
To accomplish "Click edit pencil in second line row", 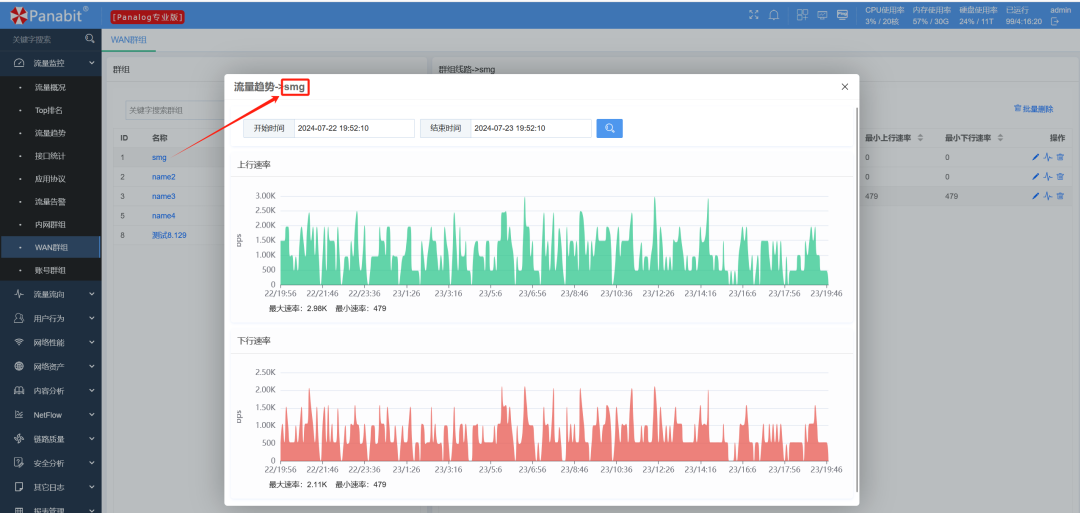I will pos(1035,176).
